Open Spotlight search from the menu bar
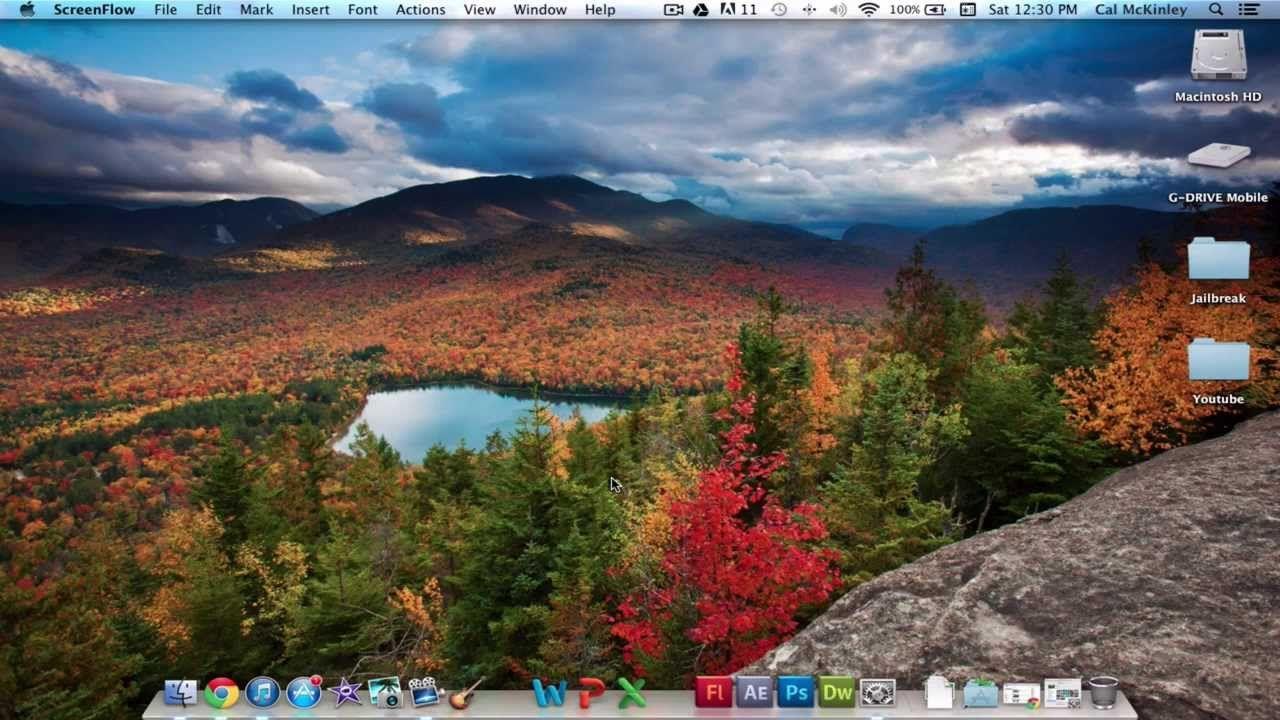Image resolution: width=1280 pixels, height=720 pixels. tap(1216, 9)
